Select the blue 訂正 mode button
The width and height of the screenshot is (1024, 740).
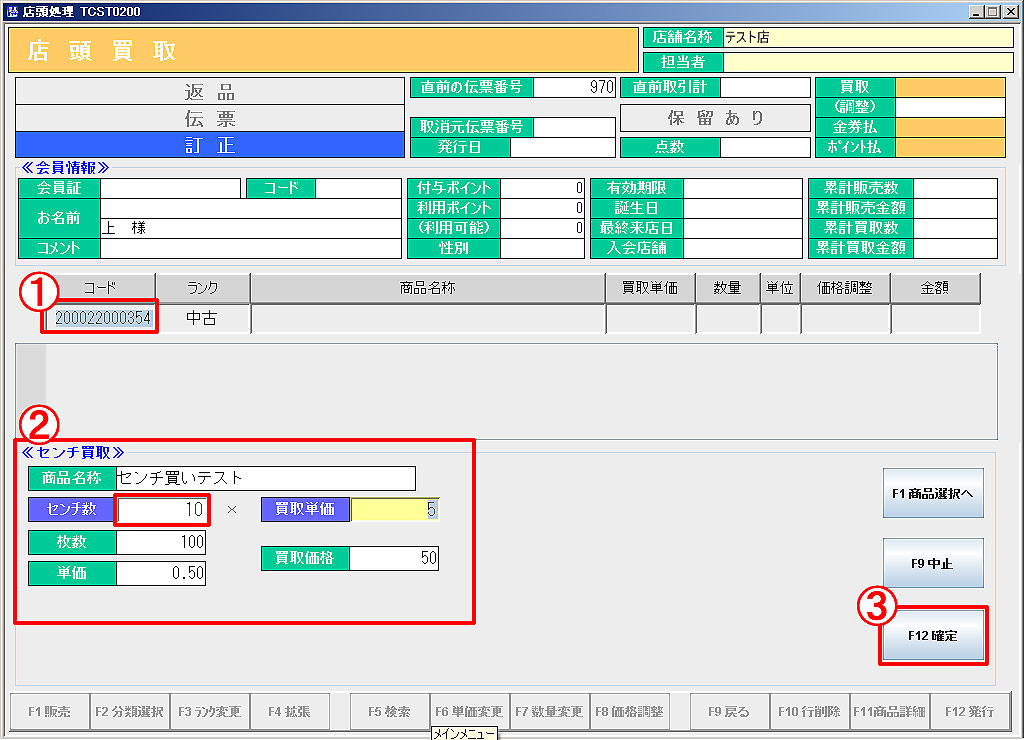(210, 145)
